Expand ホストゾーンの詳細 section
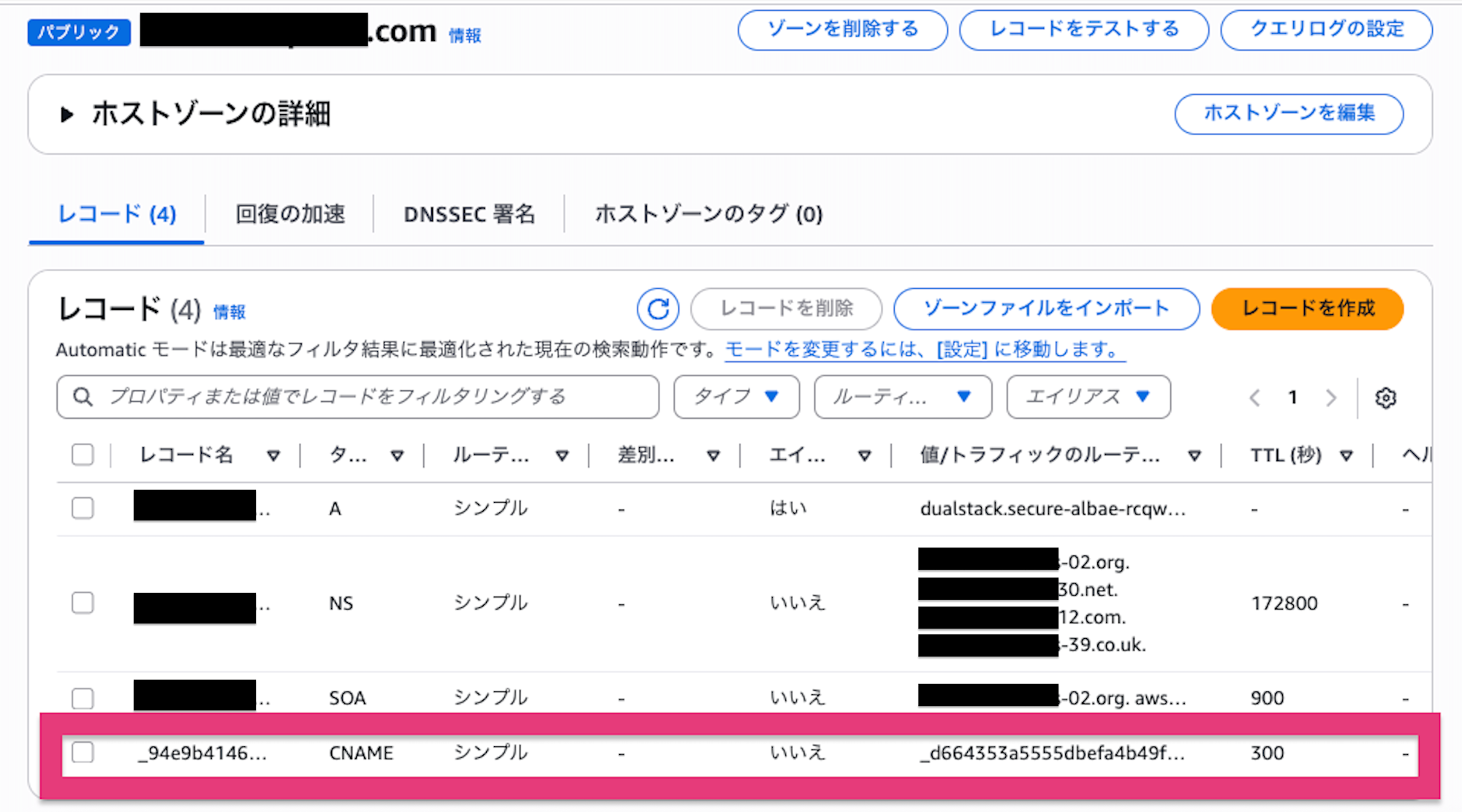Viewport: 1462px width, 812px height. (67, 115)
